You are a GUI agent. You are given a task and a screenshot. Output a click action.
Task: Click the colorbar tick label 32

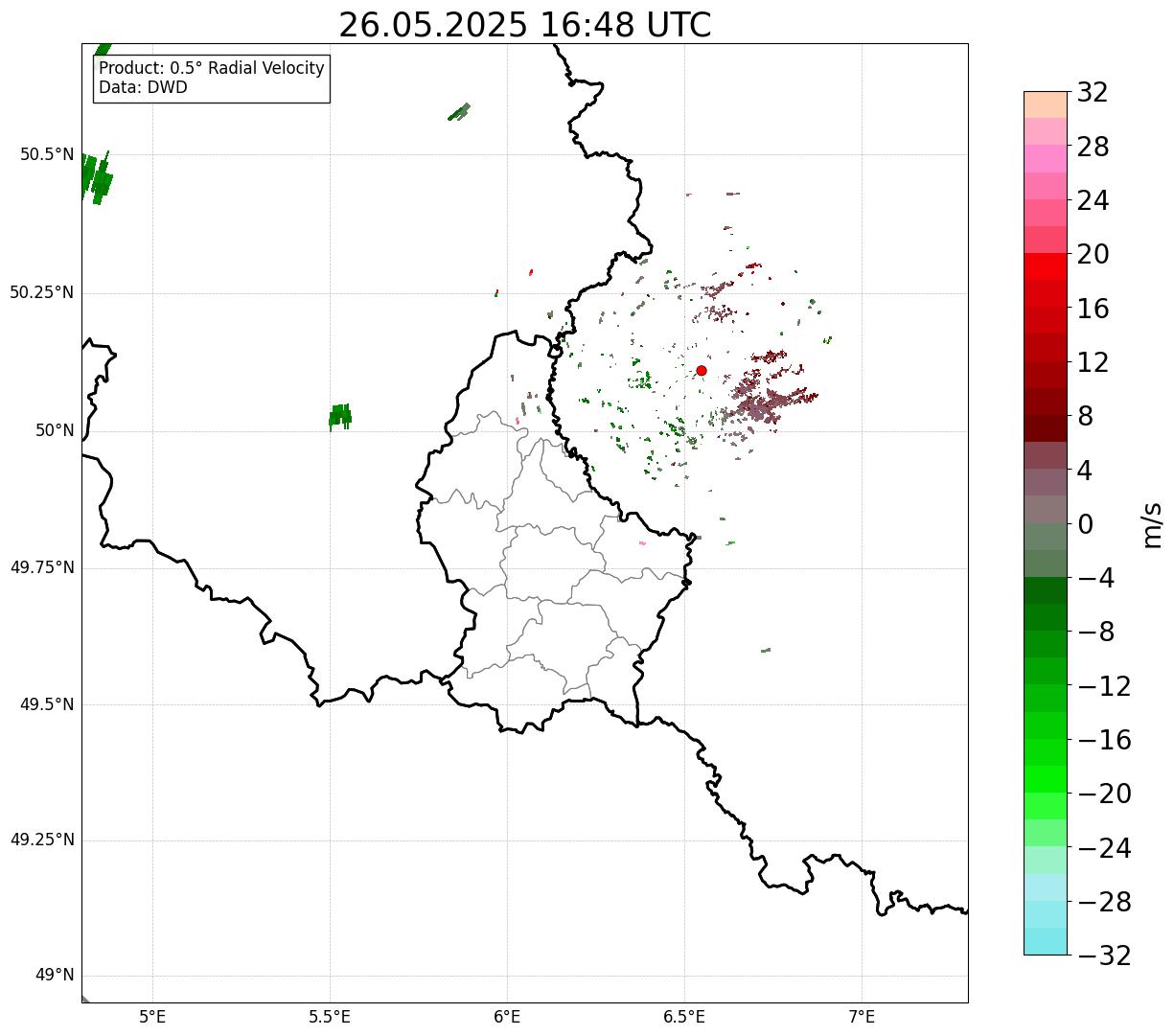pos(1093,93)
